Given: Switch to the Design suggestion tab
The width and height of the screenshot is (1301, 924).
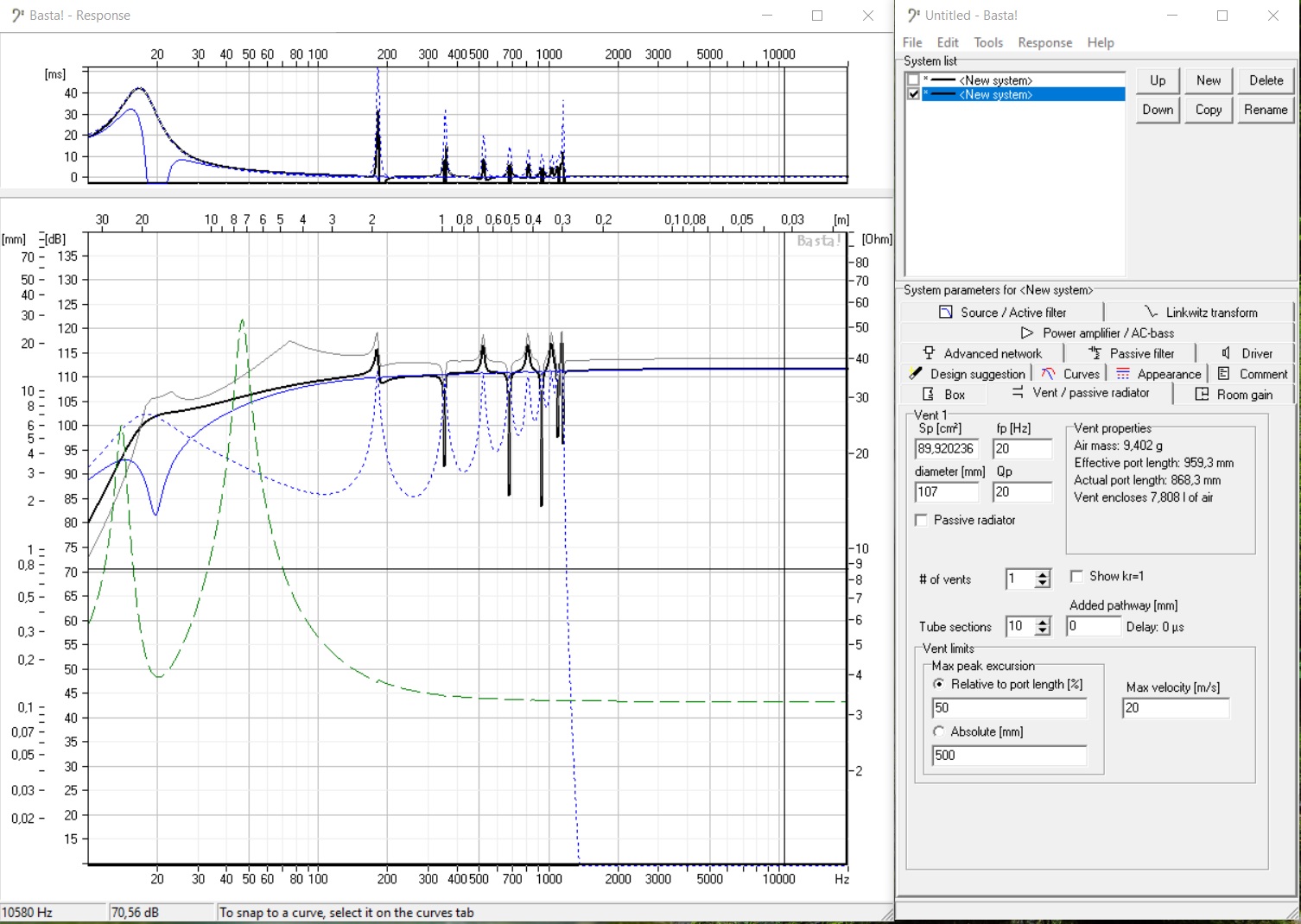Looking at the screenshot, I should click(x=967, y=374).
